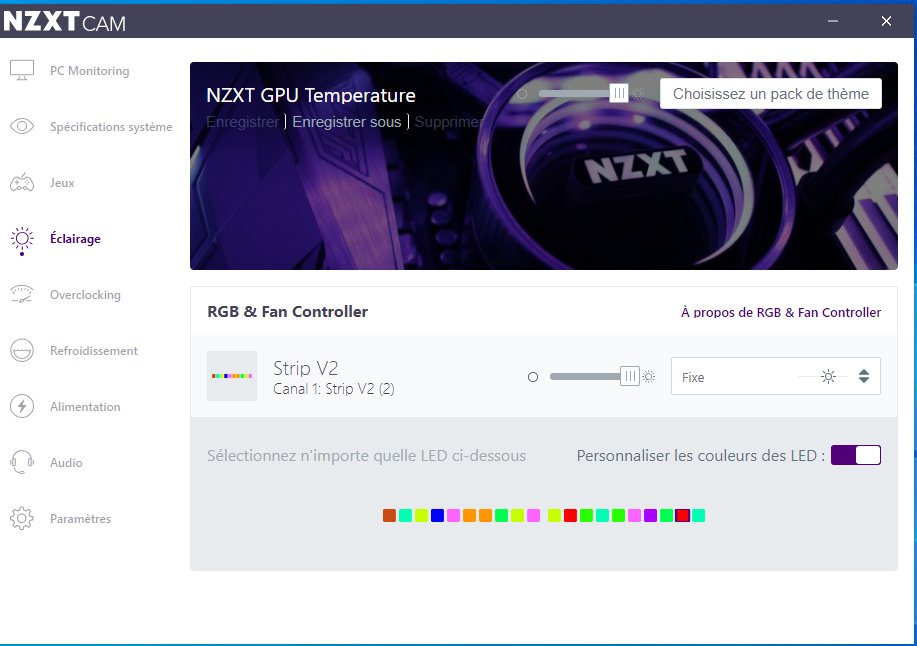Click the Fixe dropdown up-down arrows
Viewport: 917px width, 646px height.
[864, 377]
